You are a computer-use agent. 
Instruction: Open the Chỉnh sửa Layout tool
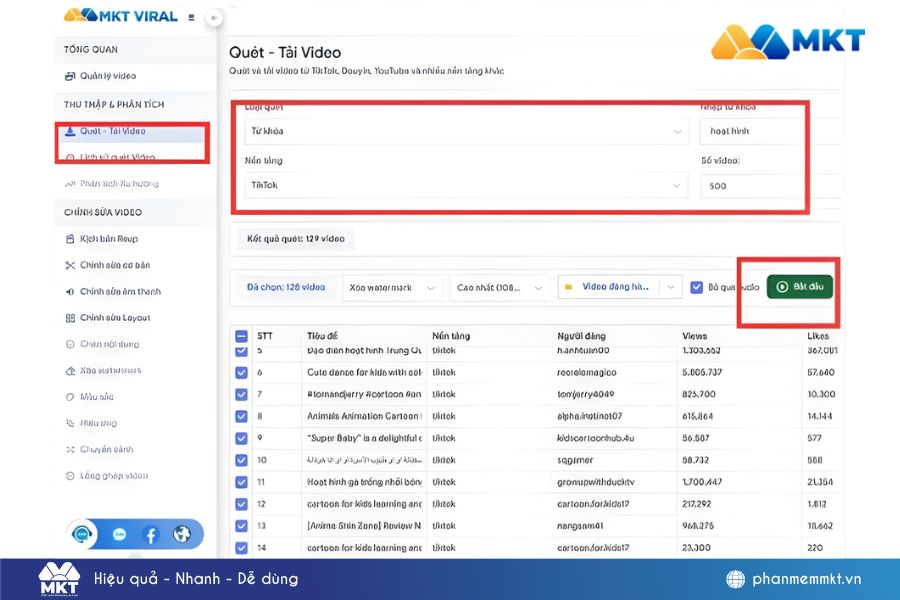click(107, 317)
